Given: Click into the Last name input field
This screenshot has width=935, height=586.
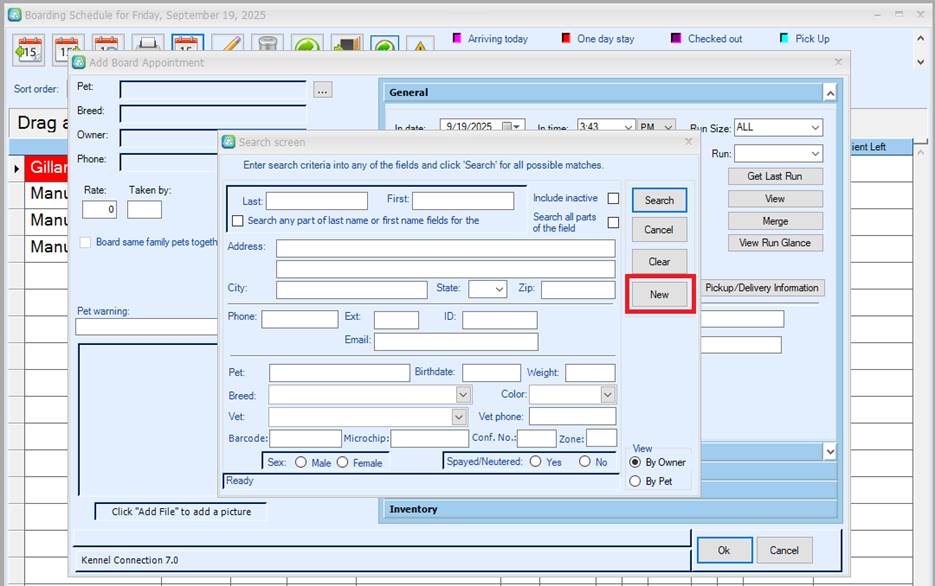Looking at the screenshot, I should click(316, 201).
